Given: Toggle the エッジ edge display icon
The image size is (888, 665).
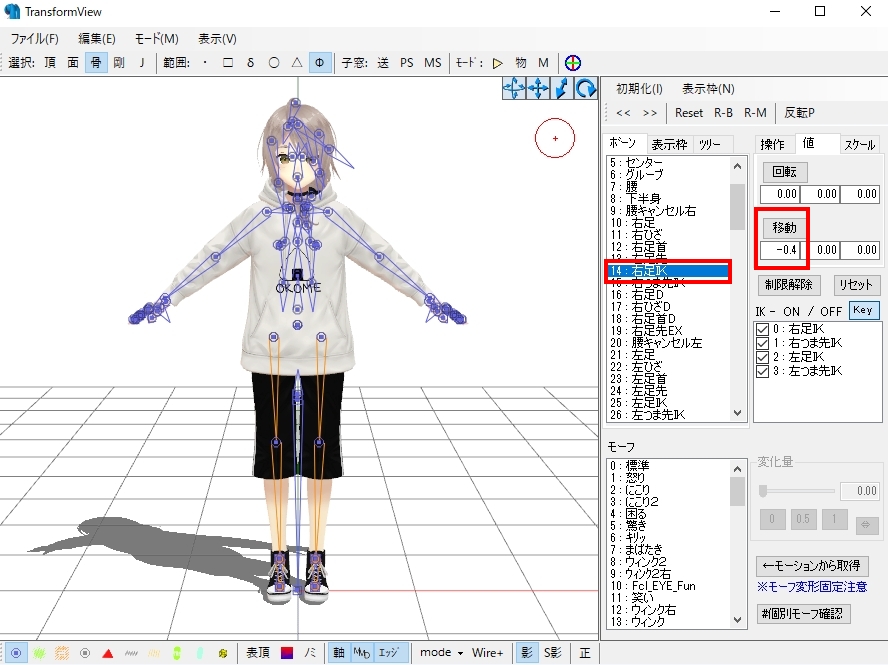Looking at the screenshot, I should [390, 651].
